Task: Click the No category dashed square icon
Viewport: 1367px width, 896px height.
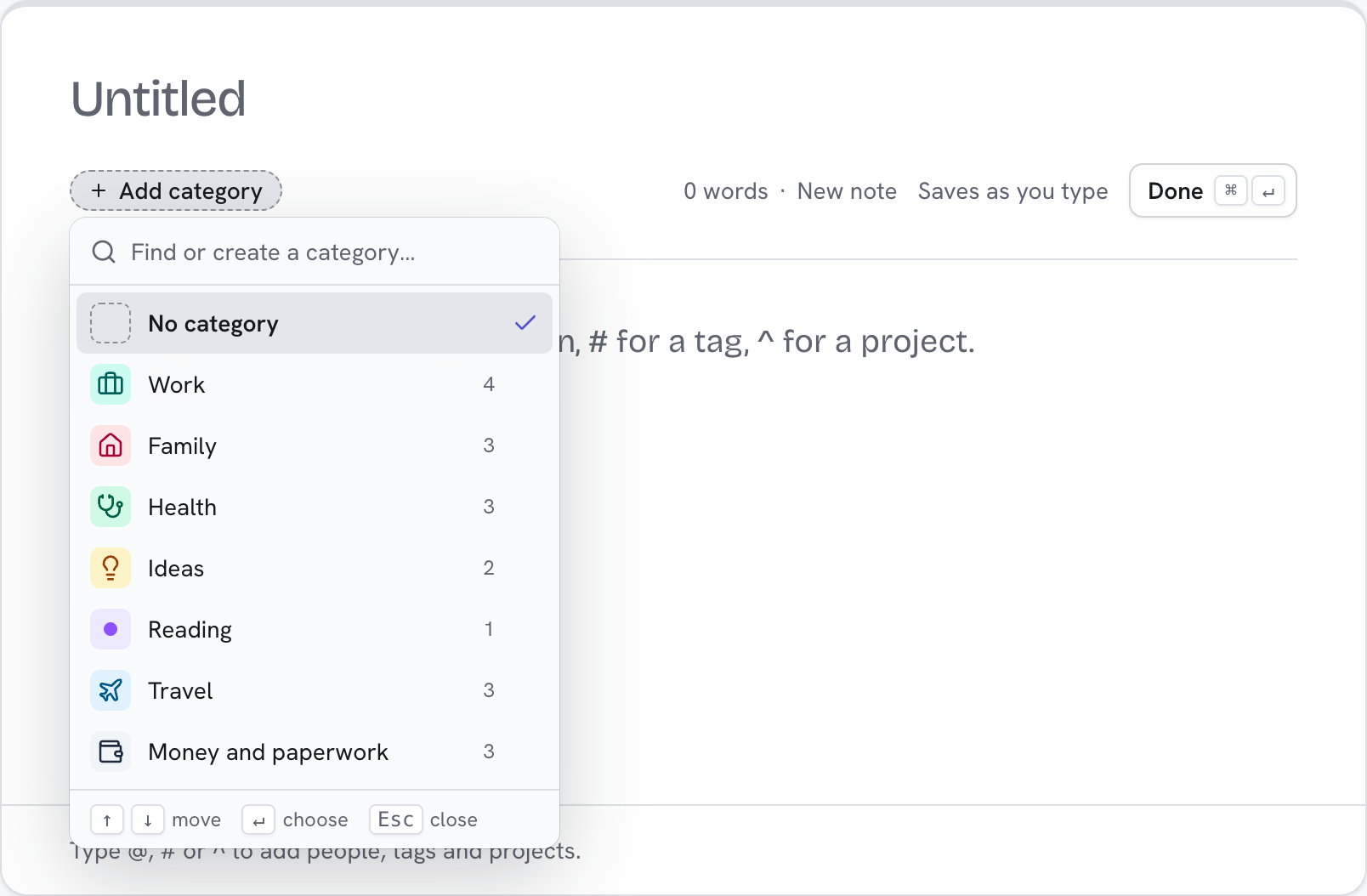Action: point(111,323)
